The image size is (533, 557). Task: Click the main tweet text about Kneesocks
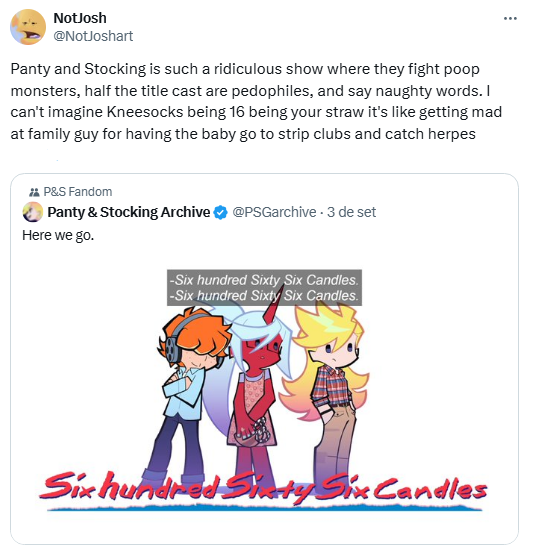click(x=256, y=102)
